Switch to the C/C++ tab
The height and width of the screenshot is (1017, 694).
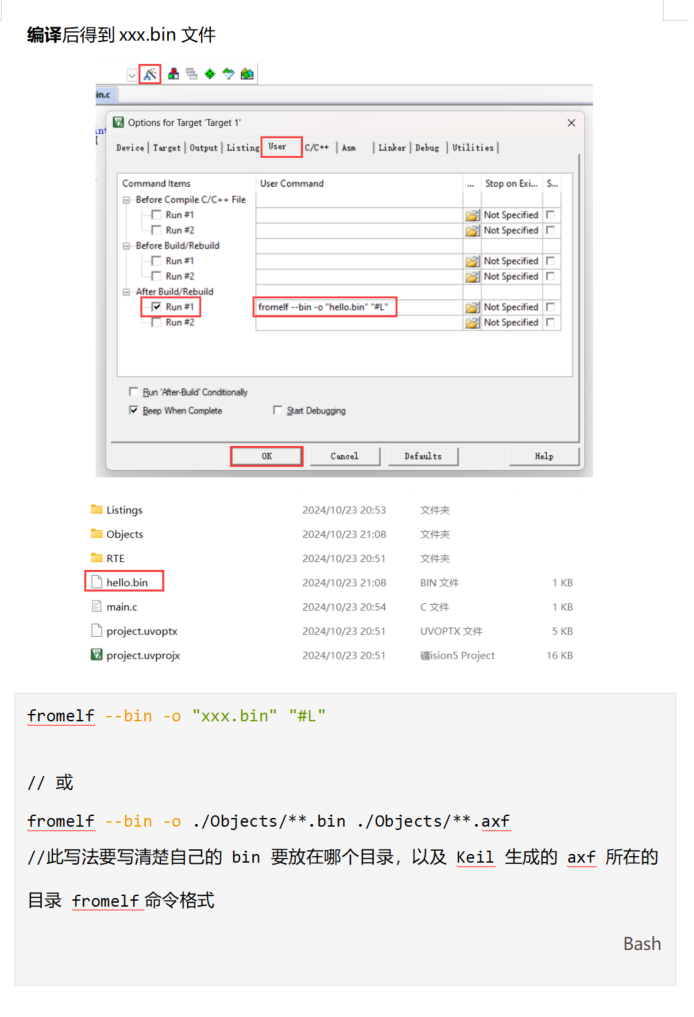point(317,148)
